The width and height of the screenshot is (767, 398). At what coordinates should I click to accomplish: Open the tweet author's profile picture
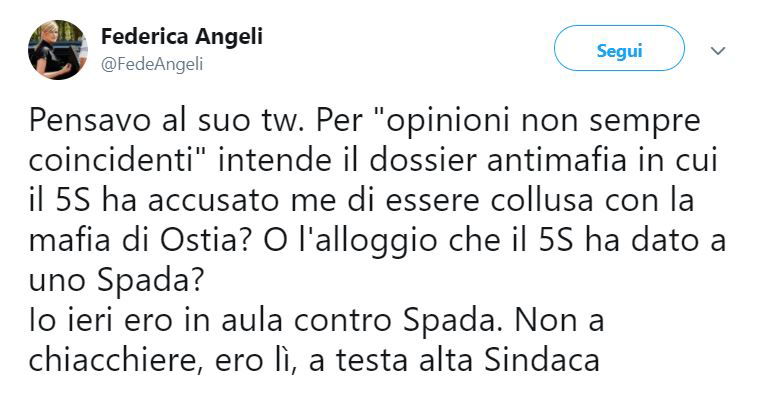(x=58, y=50)
